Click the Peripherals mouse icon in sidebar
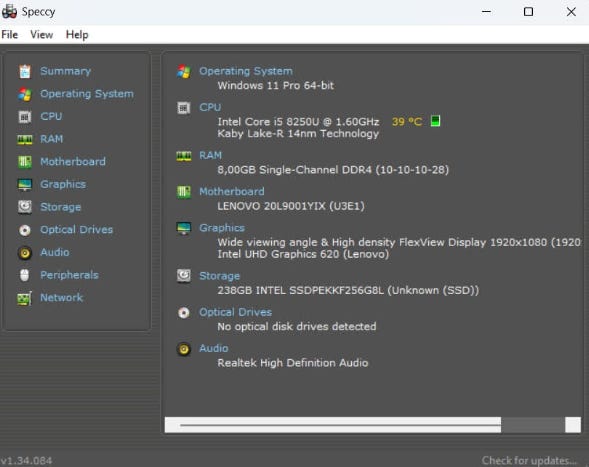589x467 pixels. [25, 275]
